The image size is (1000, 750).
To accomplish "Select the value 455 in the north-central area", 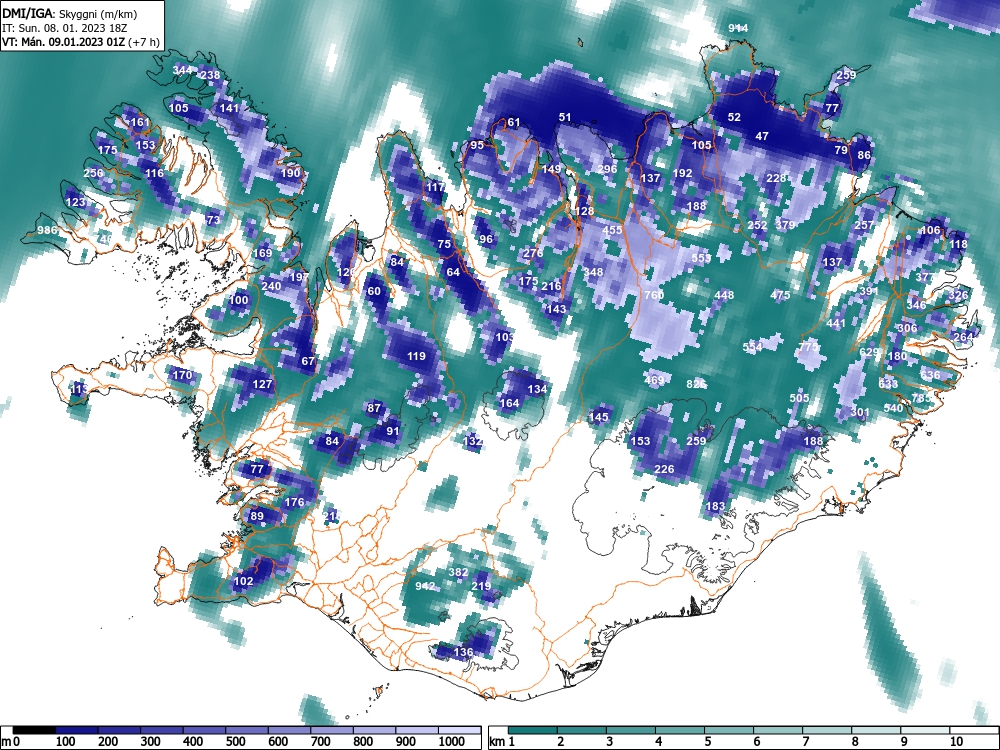I will coord(612,230).
